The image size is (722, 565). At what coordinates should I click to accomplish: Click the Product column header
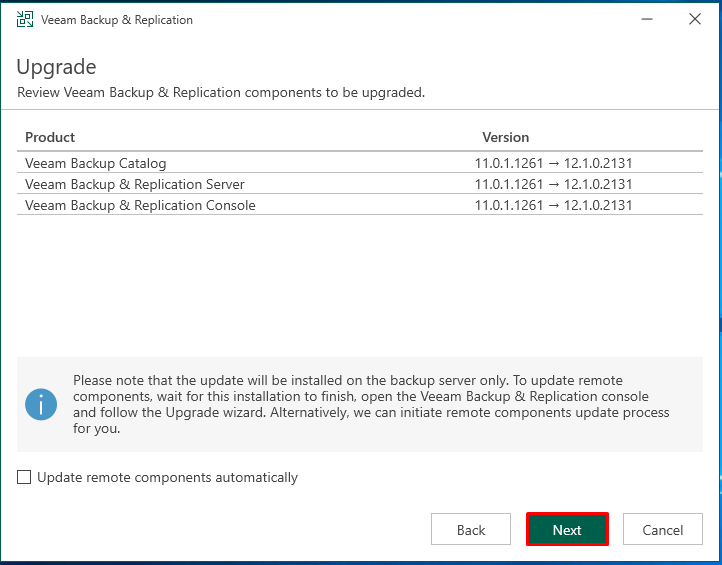click(x=50, y=137)
